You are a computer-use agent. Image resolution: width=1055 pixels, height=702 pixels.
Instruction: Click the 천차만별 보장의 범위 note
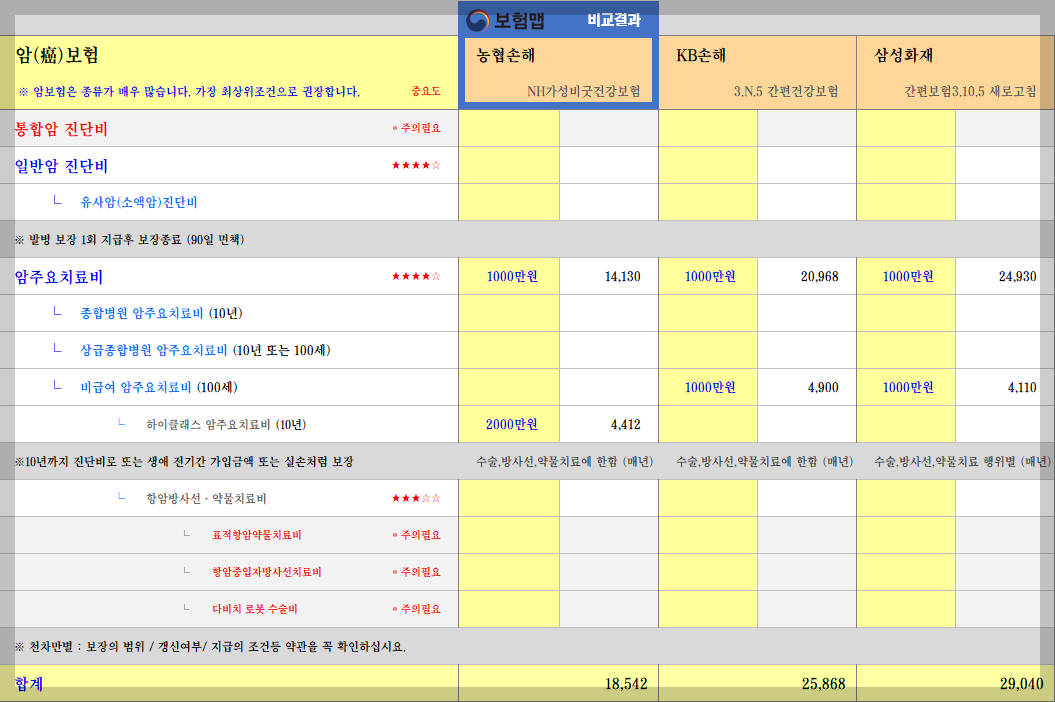click(210, 647)
